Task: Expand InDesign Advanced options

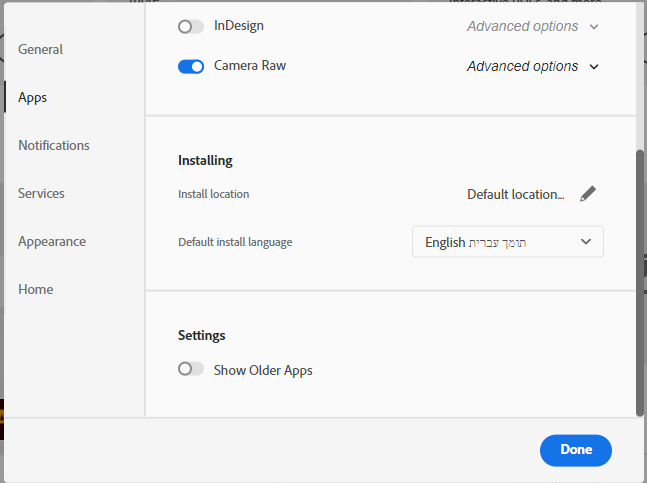Action: 594,27
